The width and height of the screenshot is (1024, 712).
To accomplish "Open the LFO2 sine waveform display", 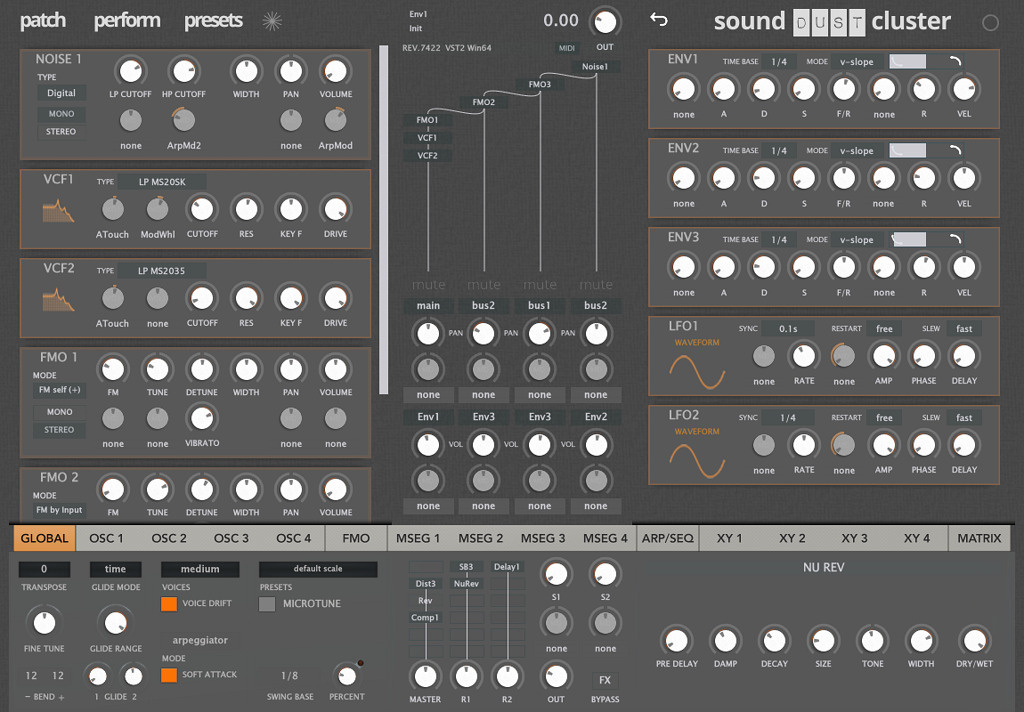I will (697, 460).
